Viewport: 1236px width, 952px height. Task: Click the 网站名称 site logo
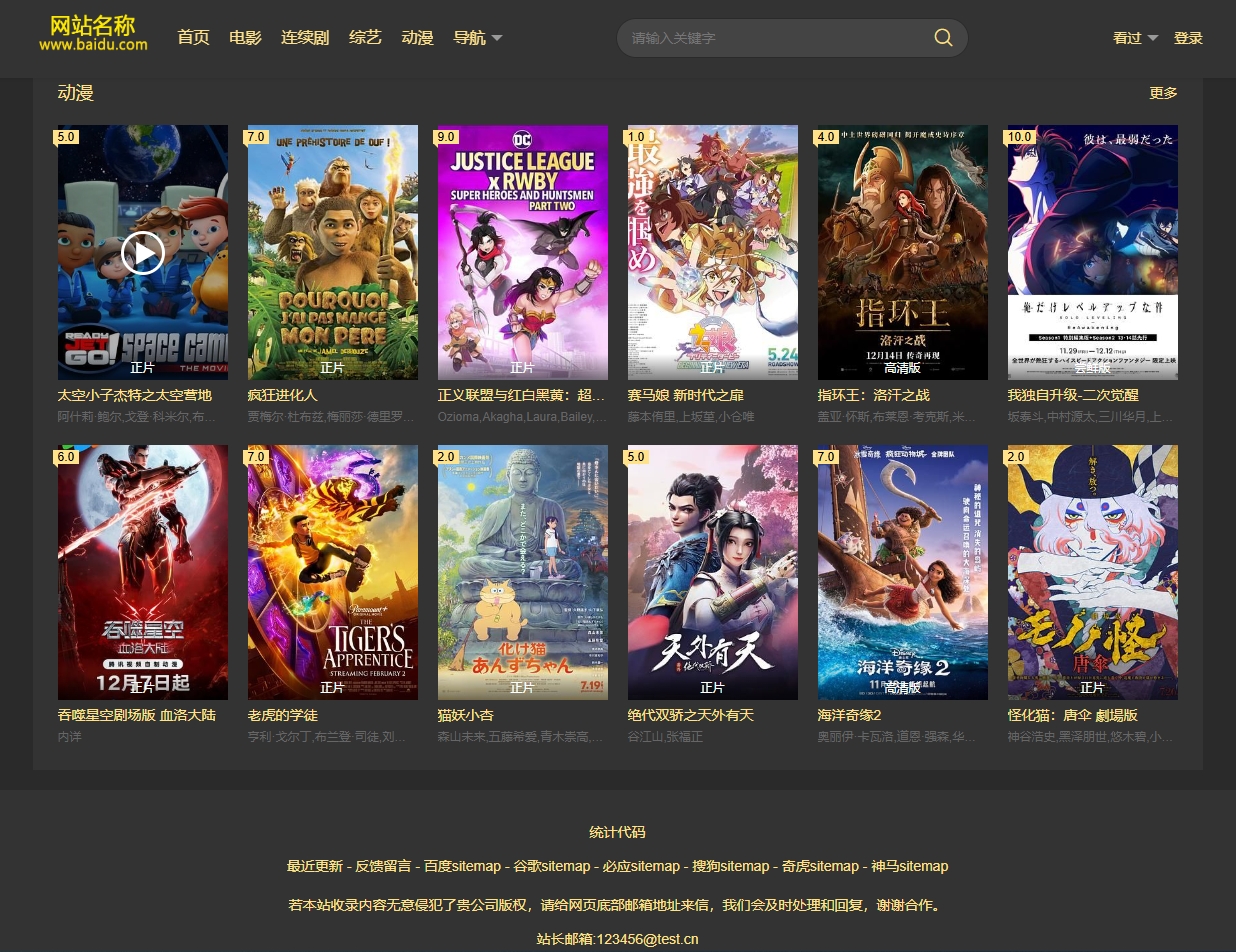[93, 34]
